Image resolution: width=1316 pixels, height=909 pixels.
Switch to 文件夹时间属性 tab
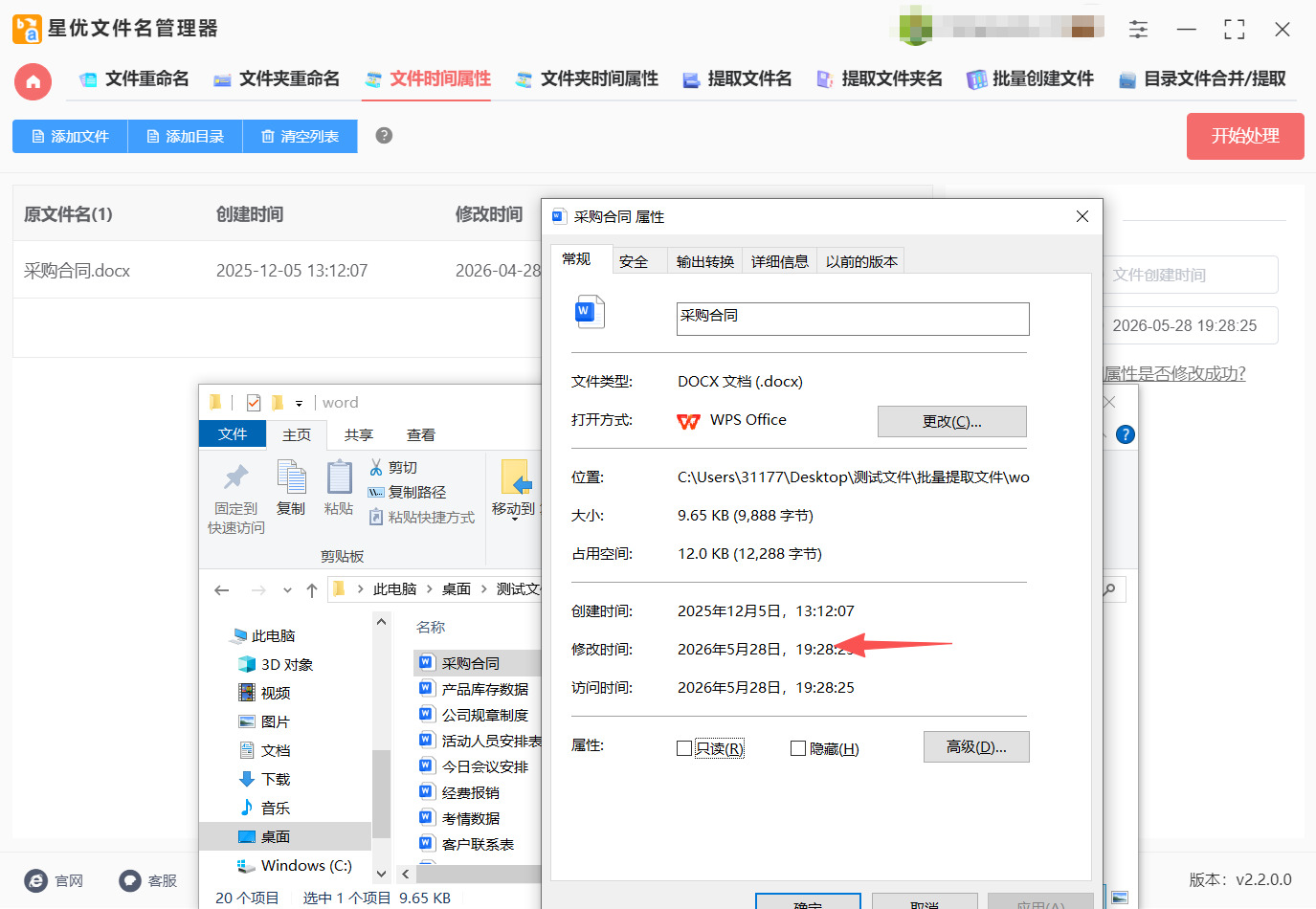[x=587, y=78]
